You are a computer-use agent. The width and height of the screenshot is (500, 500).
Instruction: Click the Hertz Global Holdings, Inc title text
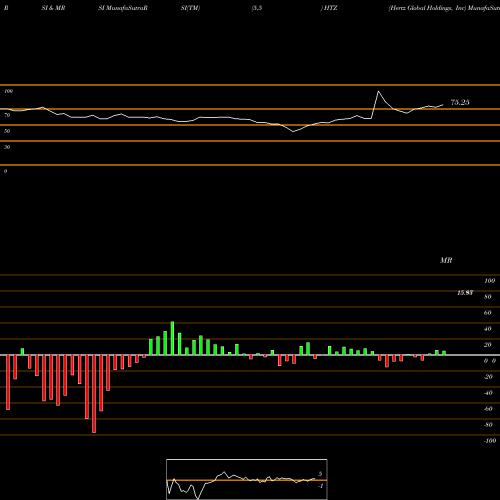click(x=427, y=8)
